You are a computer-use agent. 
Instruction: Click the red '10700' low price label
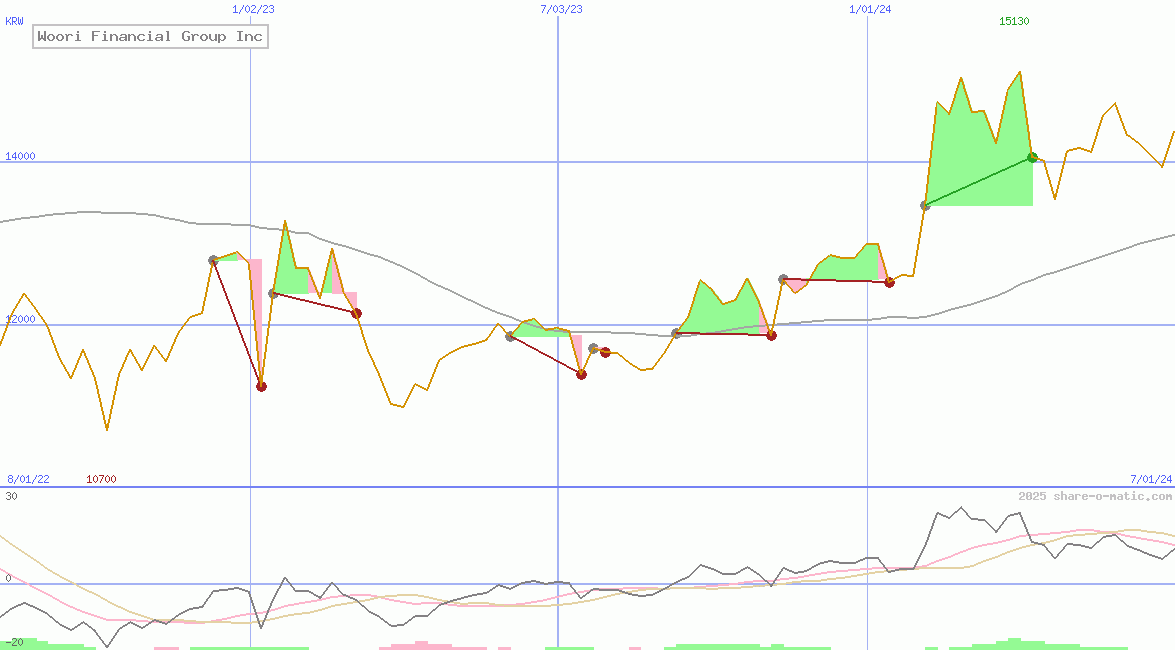click(x=101, y=479)
